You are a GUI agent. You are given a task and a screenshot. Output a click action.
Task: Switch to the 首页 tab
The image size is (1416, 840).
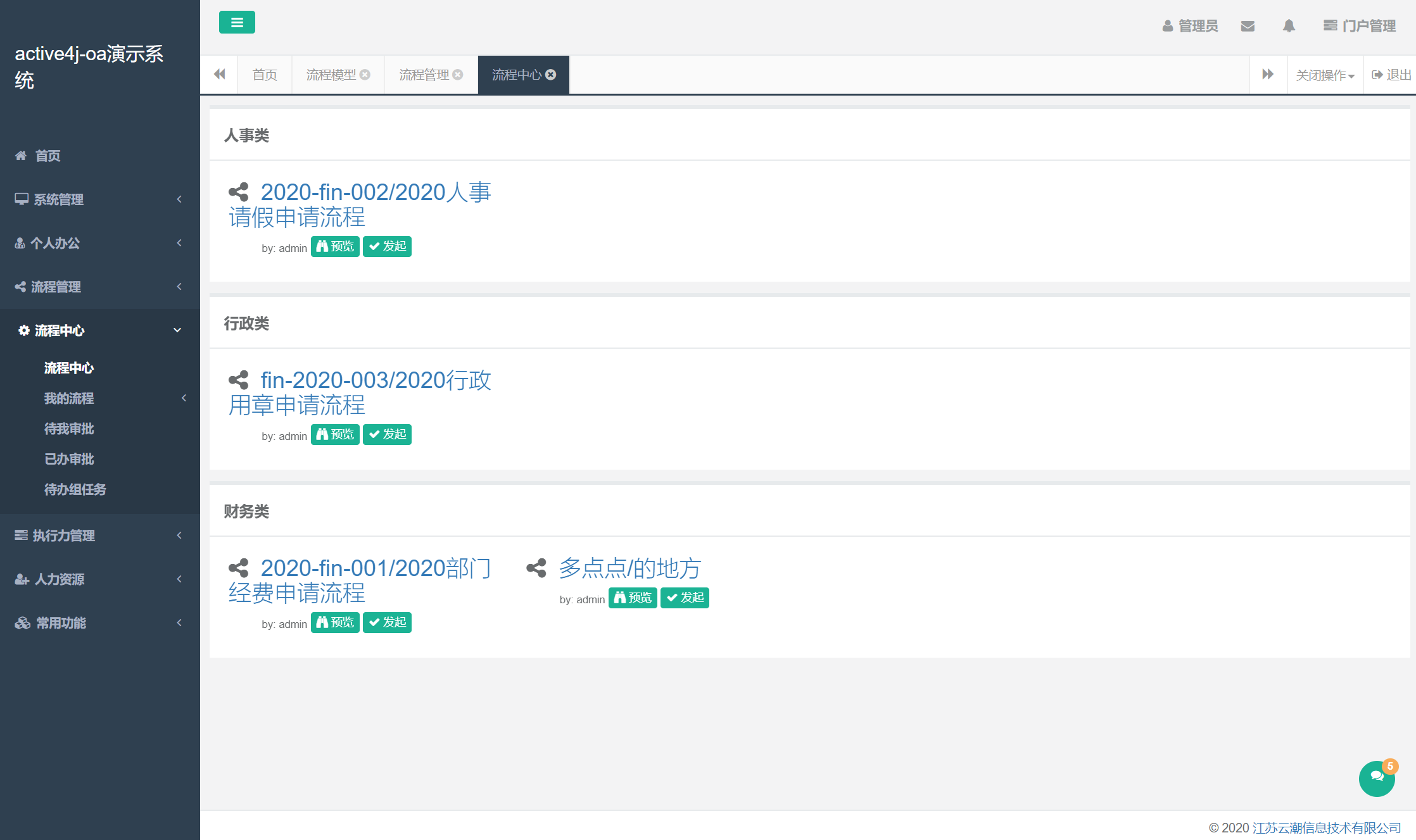264,74
